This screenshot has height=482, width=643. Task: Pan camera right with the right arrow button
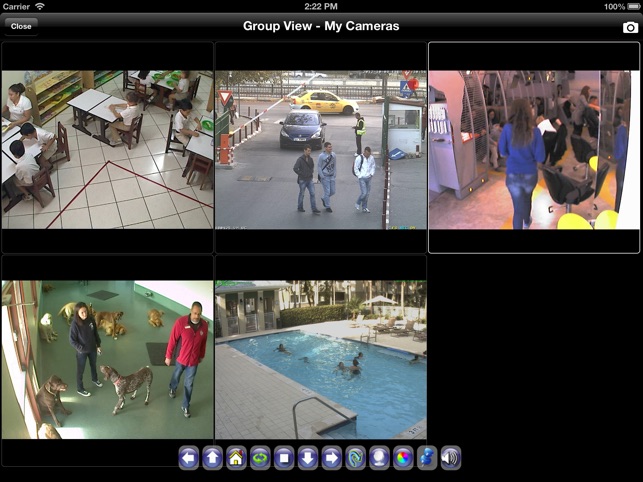tap(331, 458)
